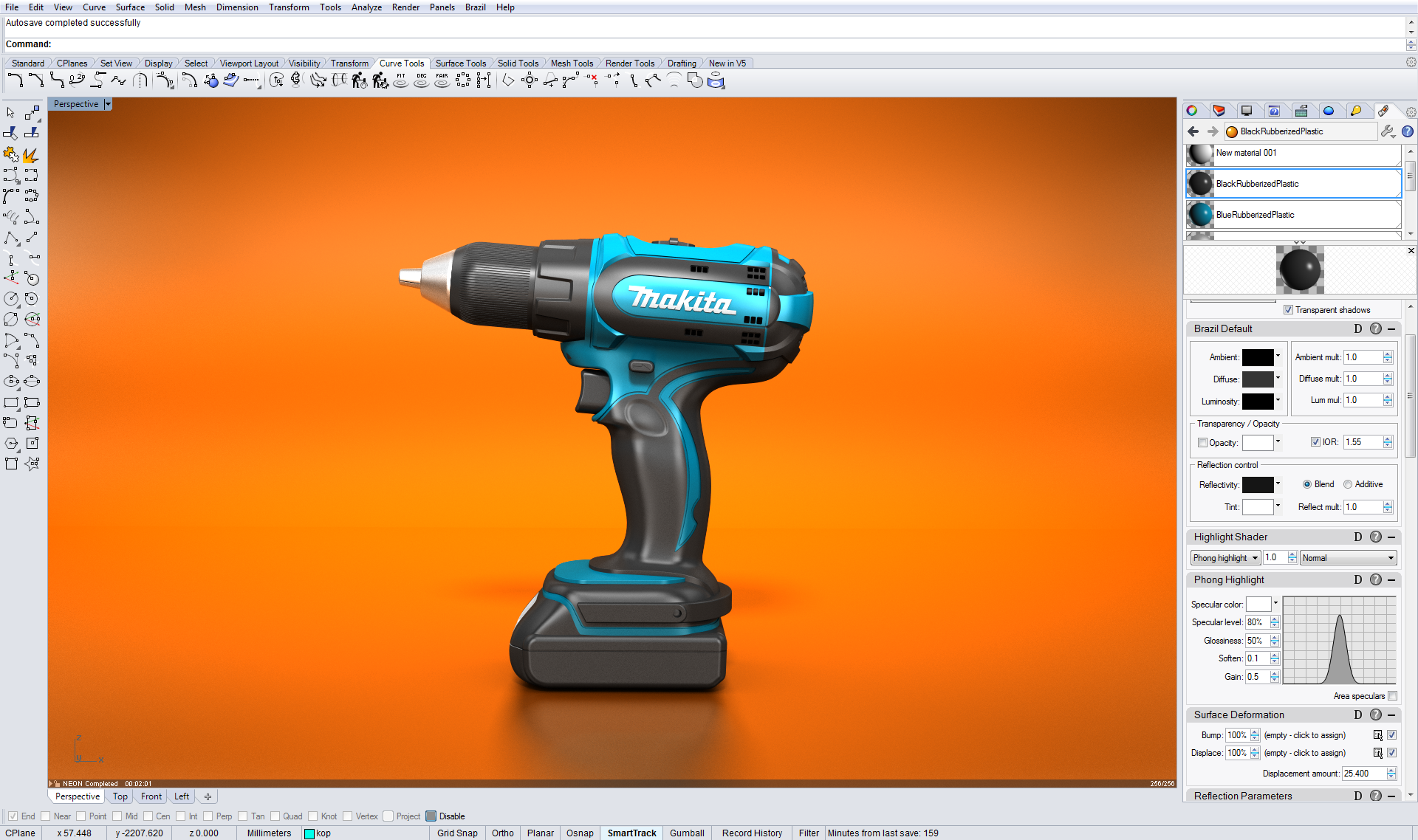
Task: Select the Blend radio button
Action: (x=1307, y=484)
